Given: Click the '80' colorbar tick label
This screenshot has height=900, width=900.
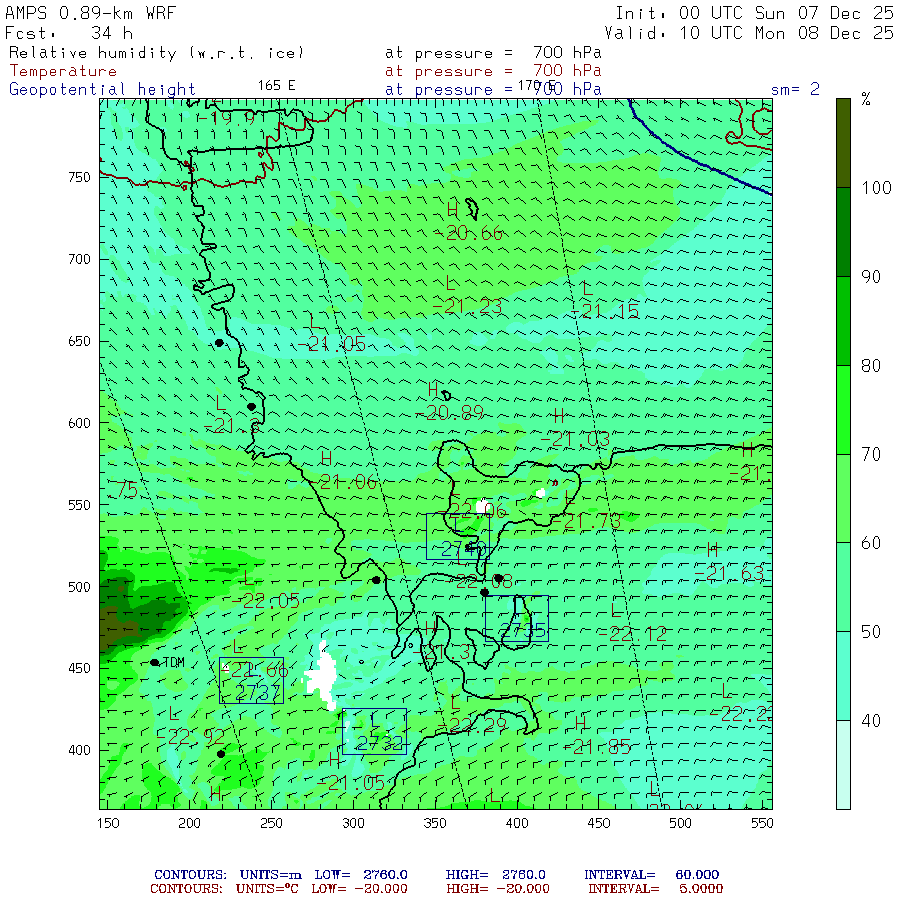Looking at the screenshot, I should [871, 366].
